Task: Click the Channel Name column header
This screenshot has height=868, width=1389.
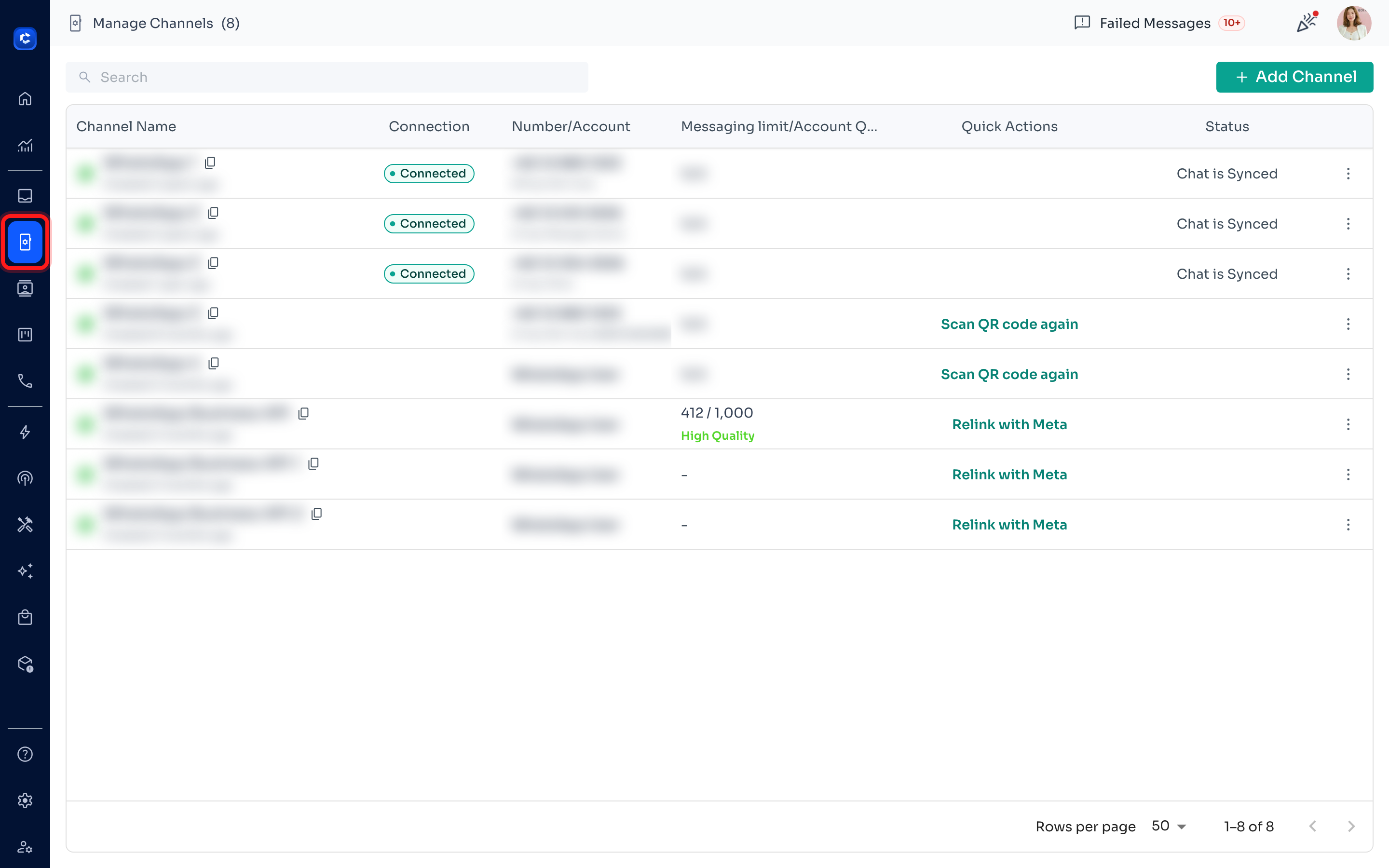Action: tap(126, 126)
